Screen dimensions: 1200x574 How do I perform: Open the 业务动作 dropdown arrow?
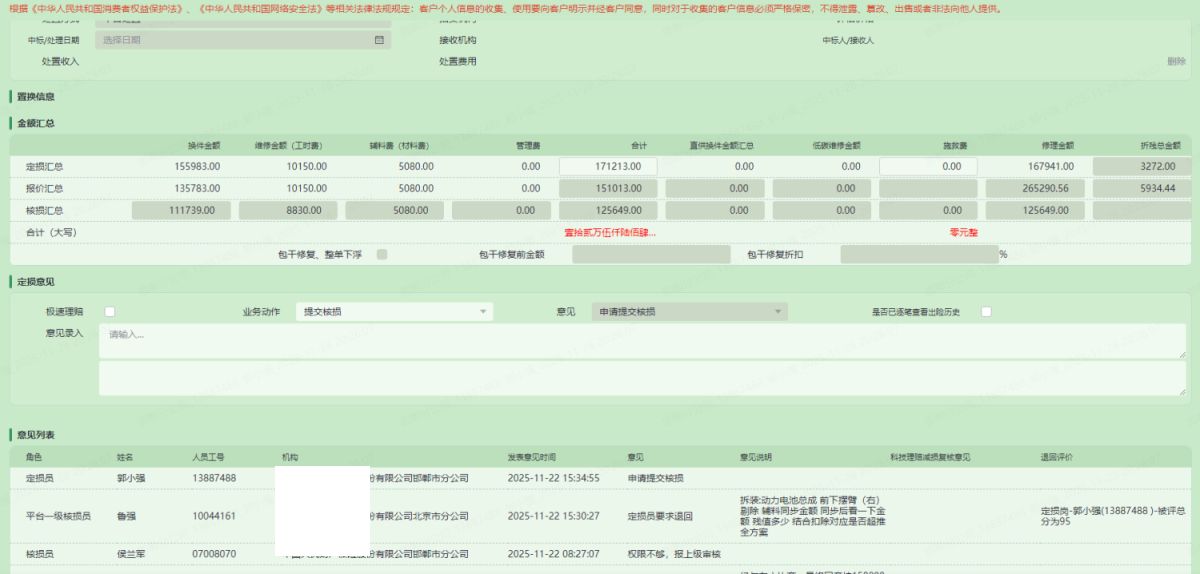pyautogui.click(x=484, y=312)
